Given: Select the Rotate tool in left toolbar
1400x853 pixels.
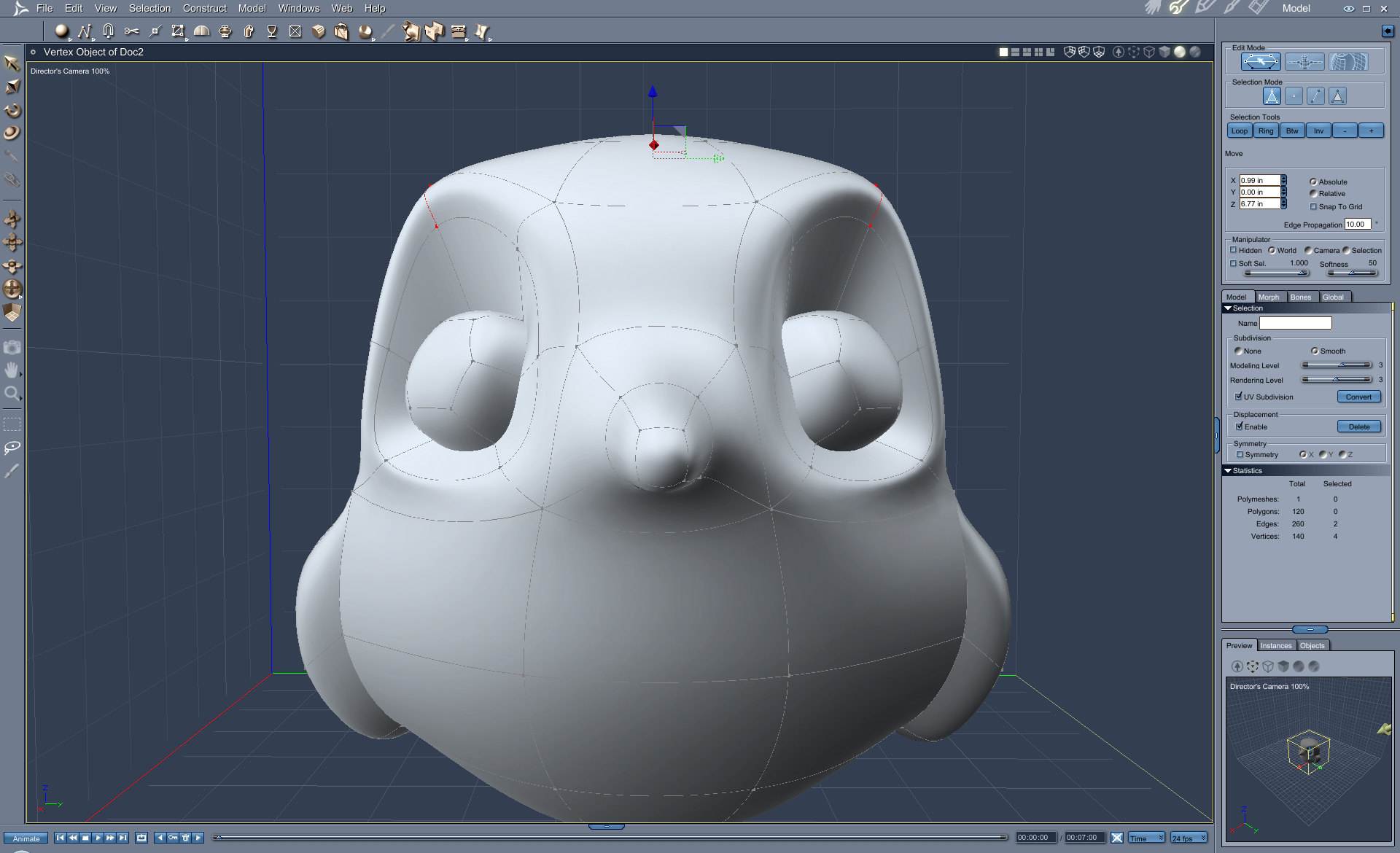Looking at the screenshot, I should click(x=12, y=110).
